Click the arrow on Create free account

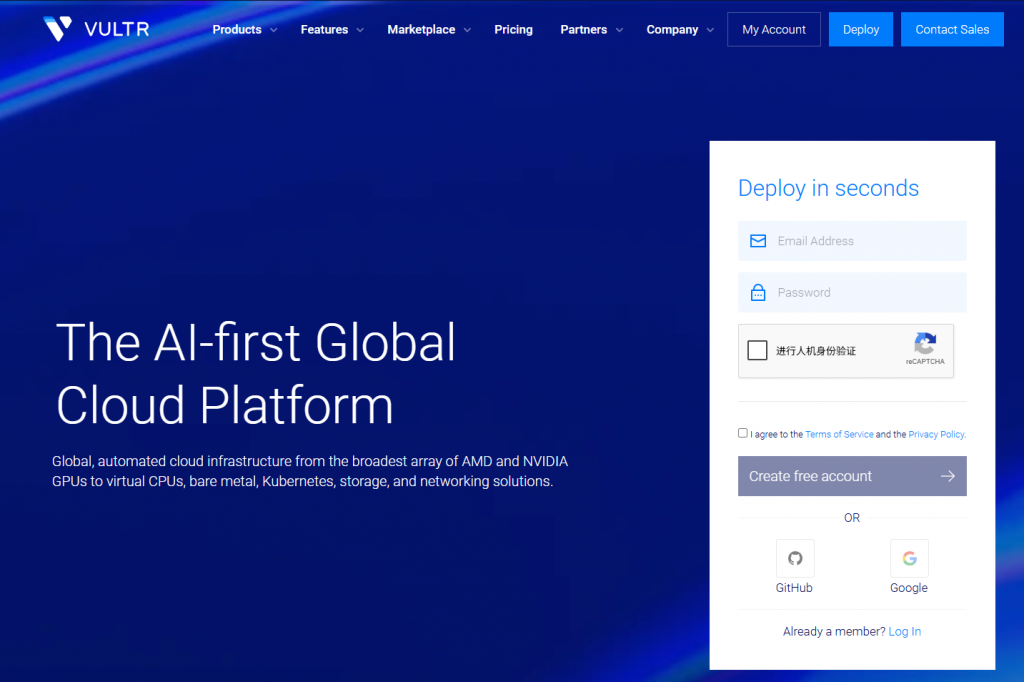948,476
